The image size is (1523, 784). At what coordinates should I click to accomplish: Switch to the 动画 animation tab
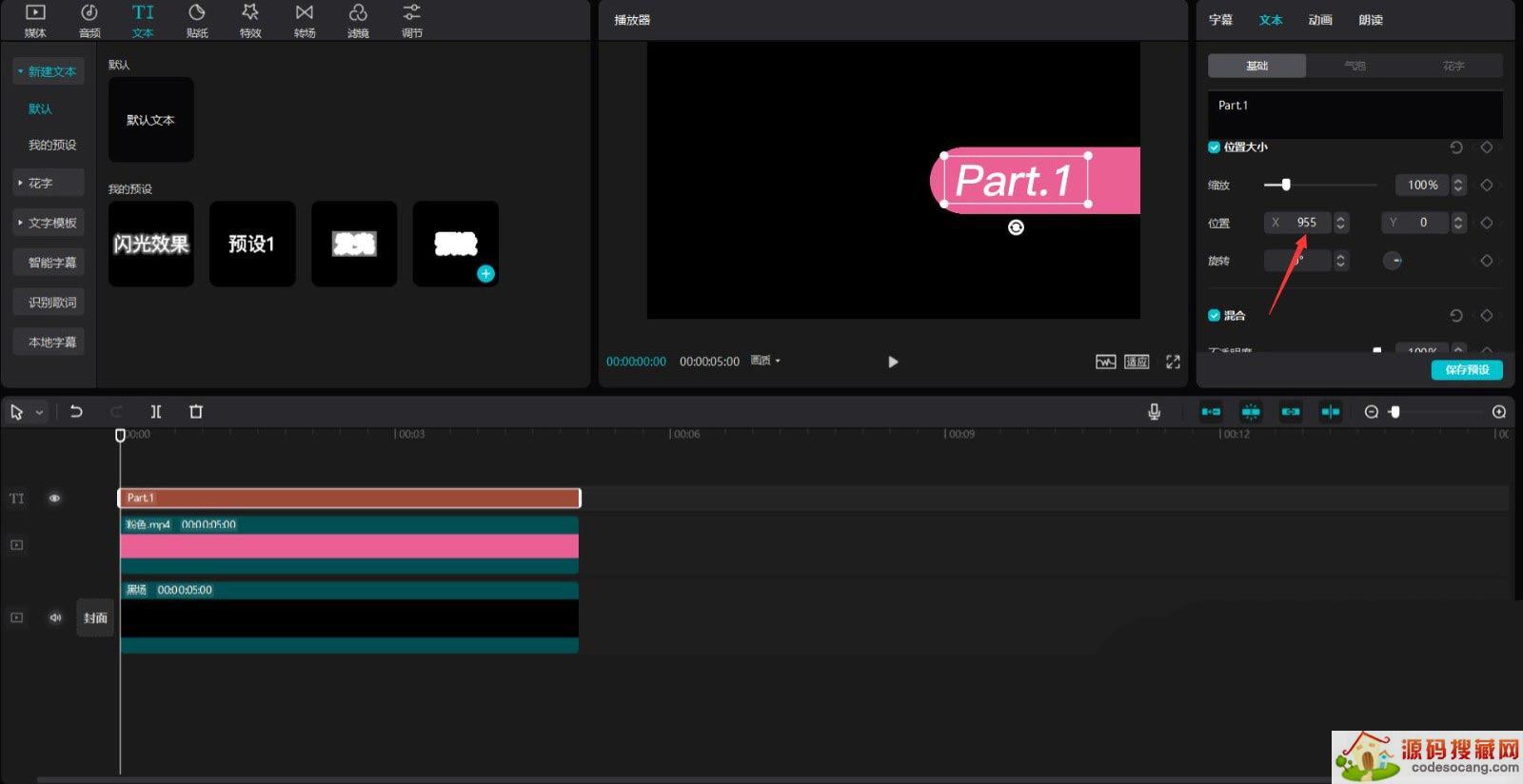pos(1320,20)
